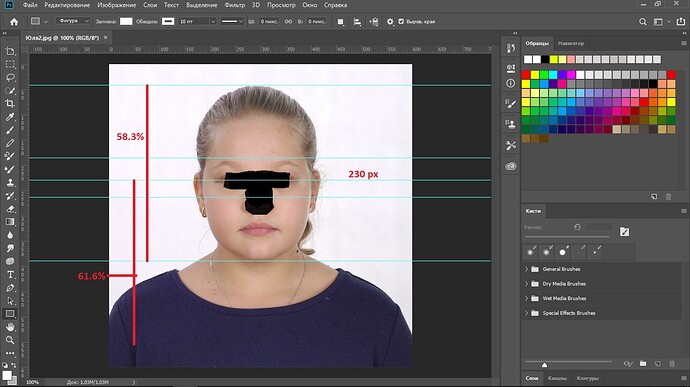The height and width of the screenshot is (387, 690).
Task: Open the Выделение menu
Action: [x=202, y=5]
